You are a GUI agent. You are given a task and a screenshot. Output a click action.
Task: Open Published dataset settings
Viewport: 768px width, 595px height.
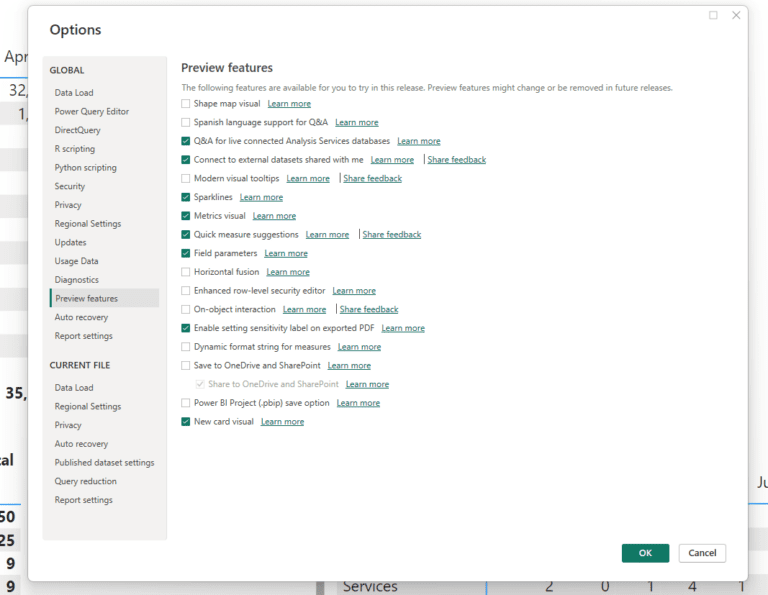(x=104, y=462)
